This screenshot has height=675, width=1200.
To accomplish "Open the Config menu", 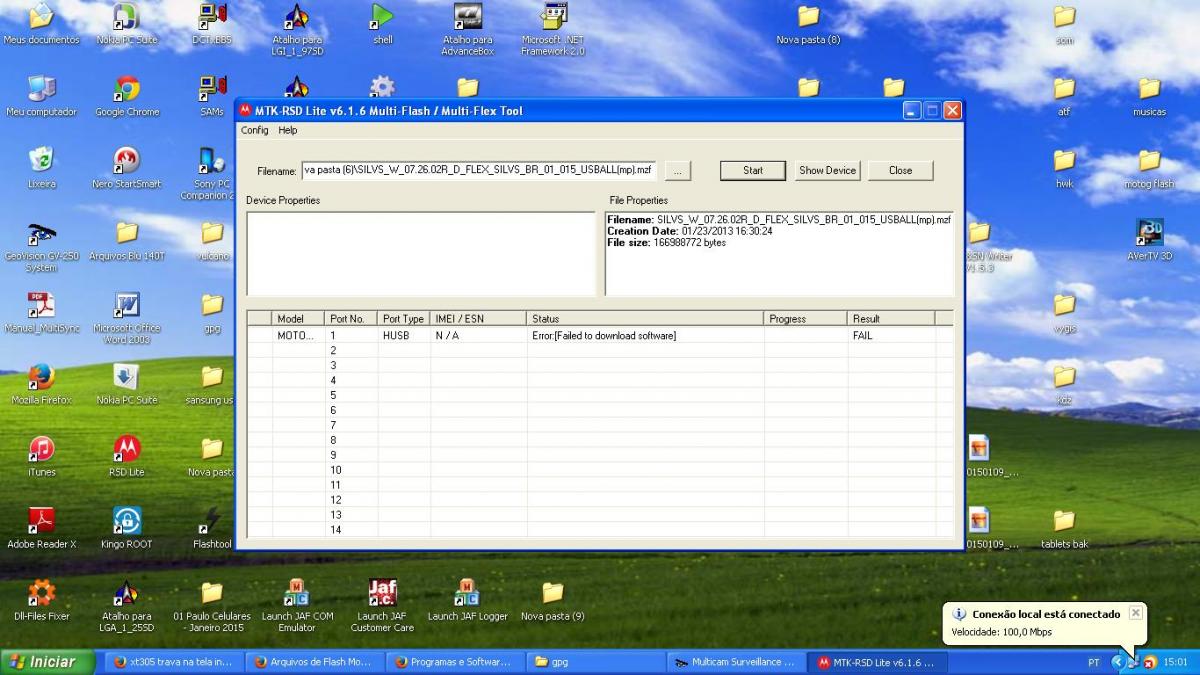I will pos(254,130).
